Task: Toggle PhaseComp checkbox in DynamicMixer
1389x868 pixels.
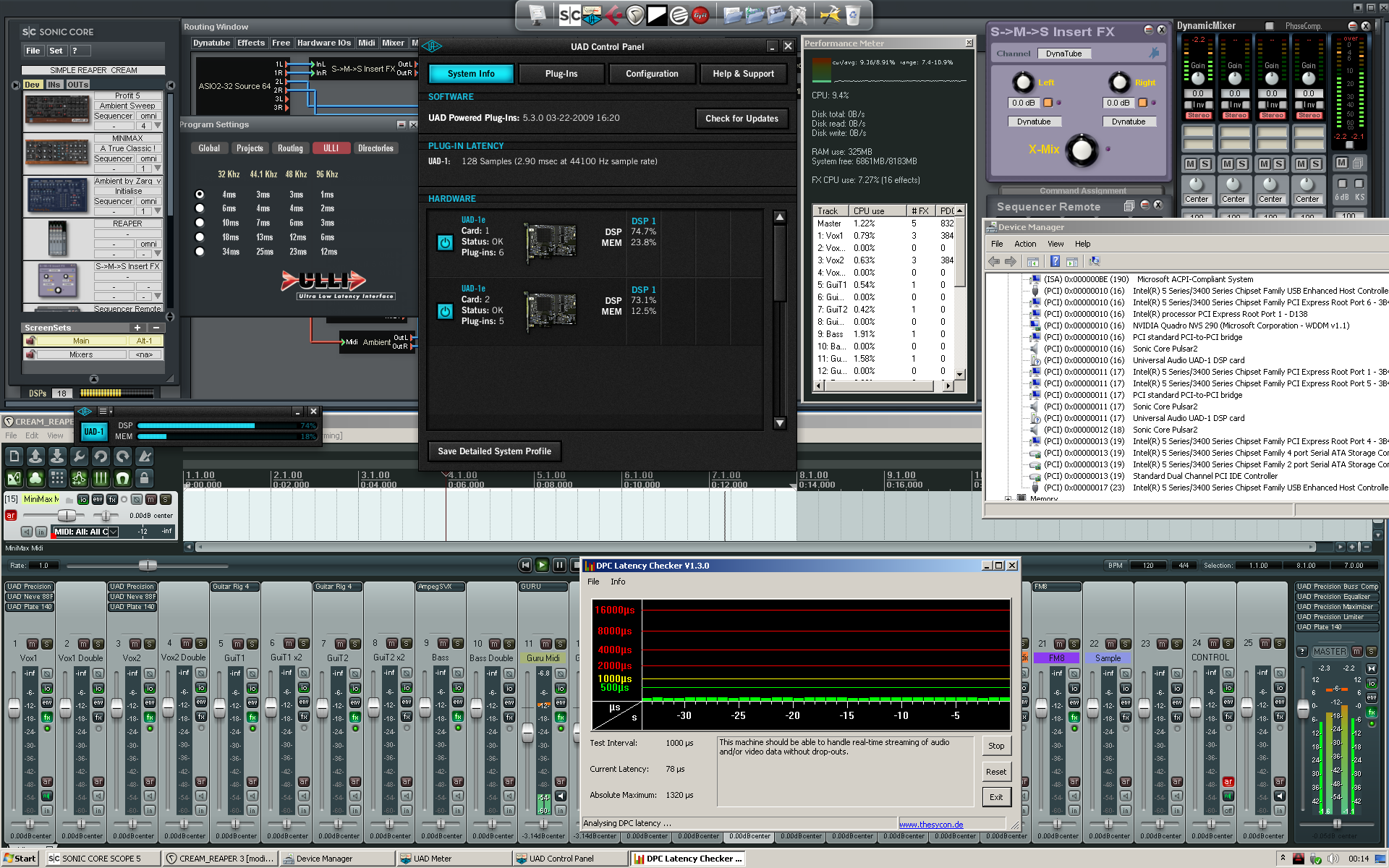Action: click(1270, 26)
